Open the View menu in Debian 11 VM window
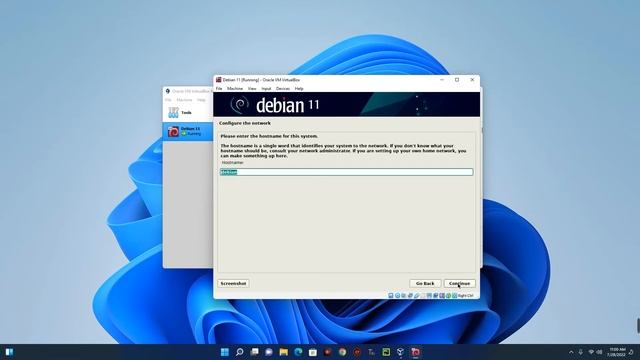Viewport: 640px width, 360px height. pyautogui.click(x=252, y=89)
